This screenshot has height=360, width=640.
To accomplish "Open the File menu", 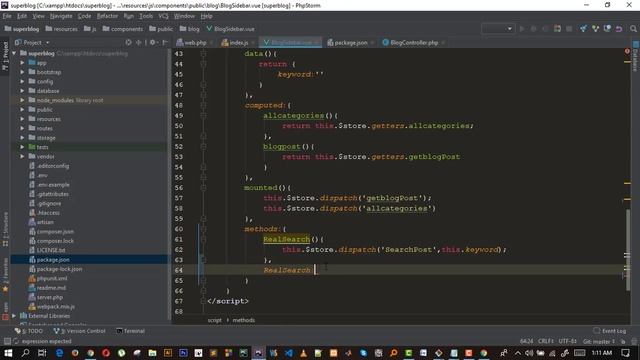I will (7, 16).
